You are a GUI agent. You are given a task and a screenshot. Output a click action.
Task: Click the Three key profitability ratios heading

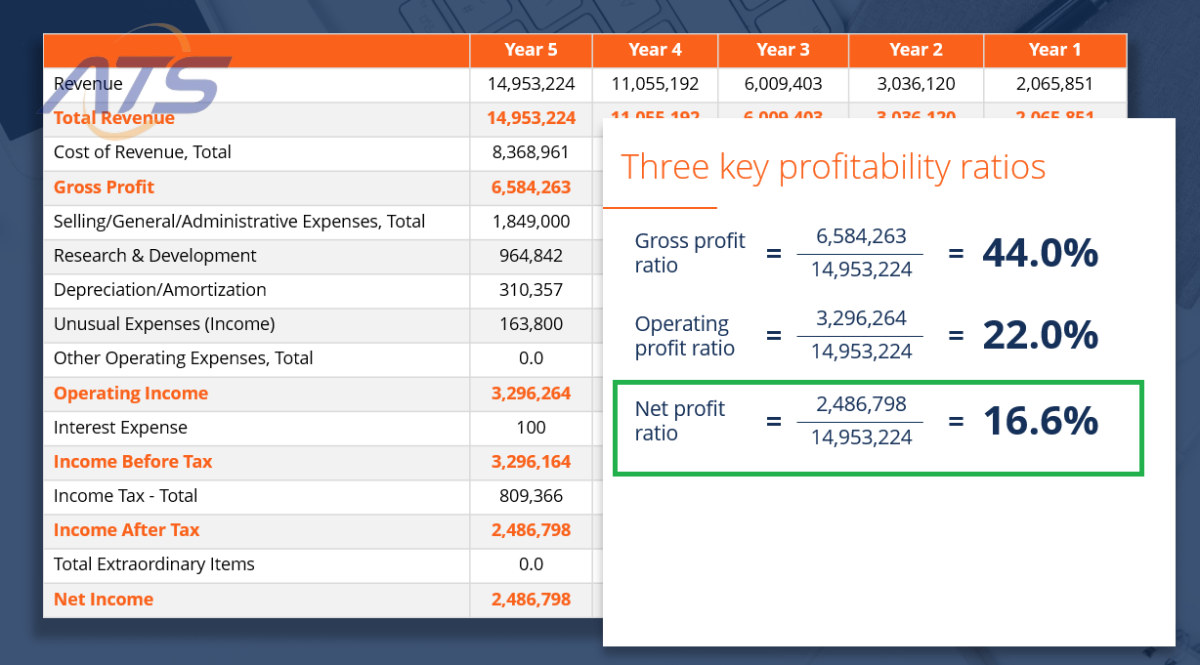point(833,166)
